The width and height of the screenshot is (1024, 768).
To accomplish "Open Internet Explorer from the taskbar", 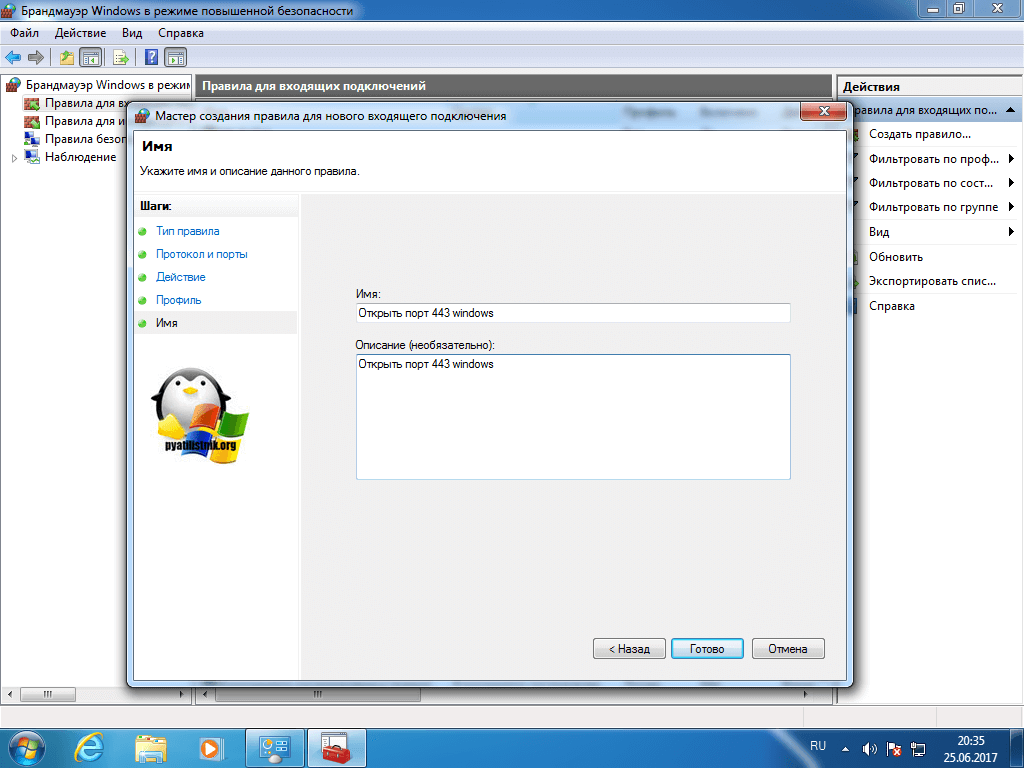I will [x=92, y=747].
